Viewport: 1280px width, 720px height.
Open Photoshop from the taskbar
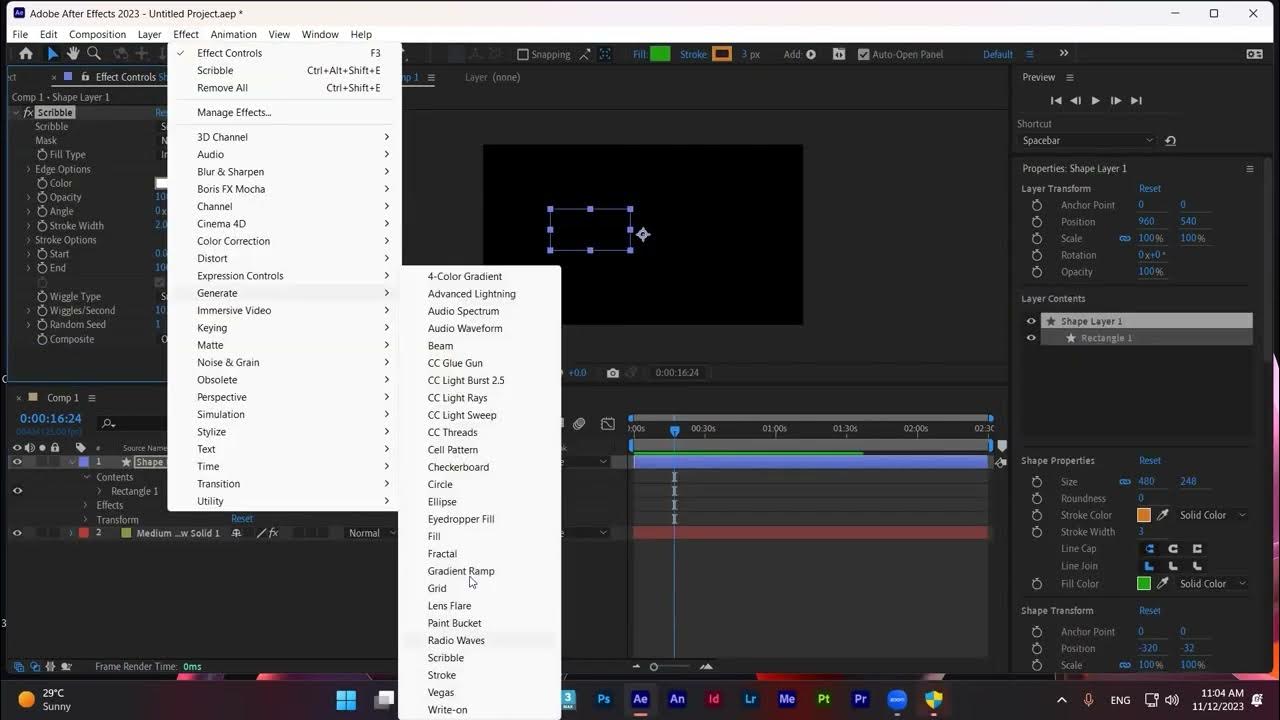pyautogui.click(x=603, y=699)
